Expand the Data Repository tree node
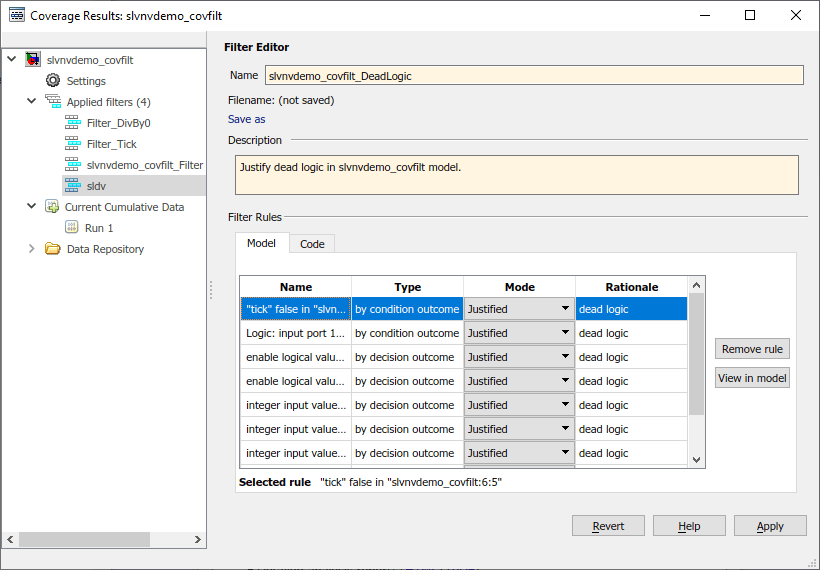 [x=31, y=249]
